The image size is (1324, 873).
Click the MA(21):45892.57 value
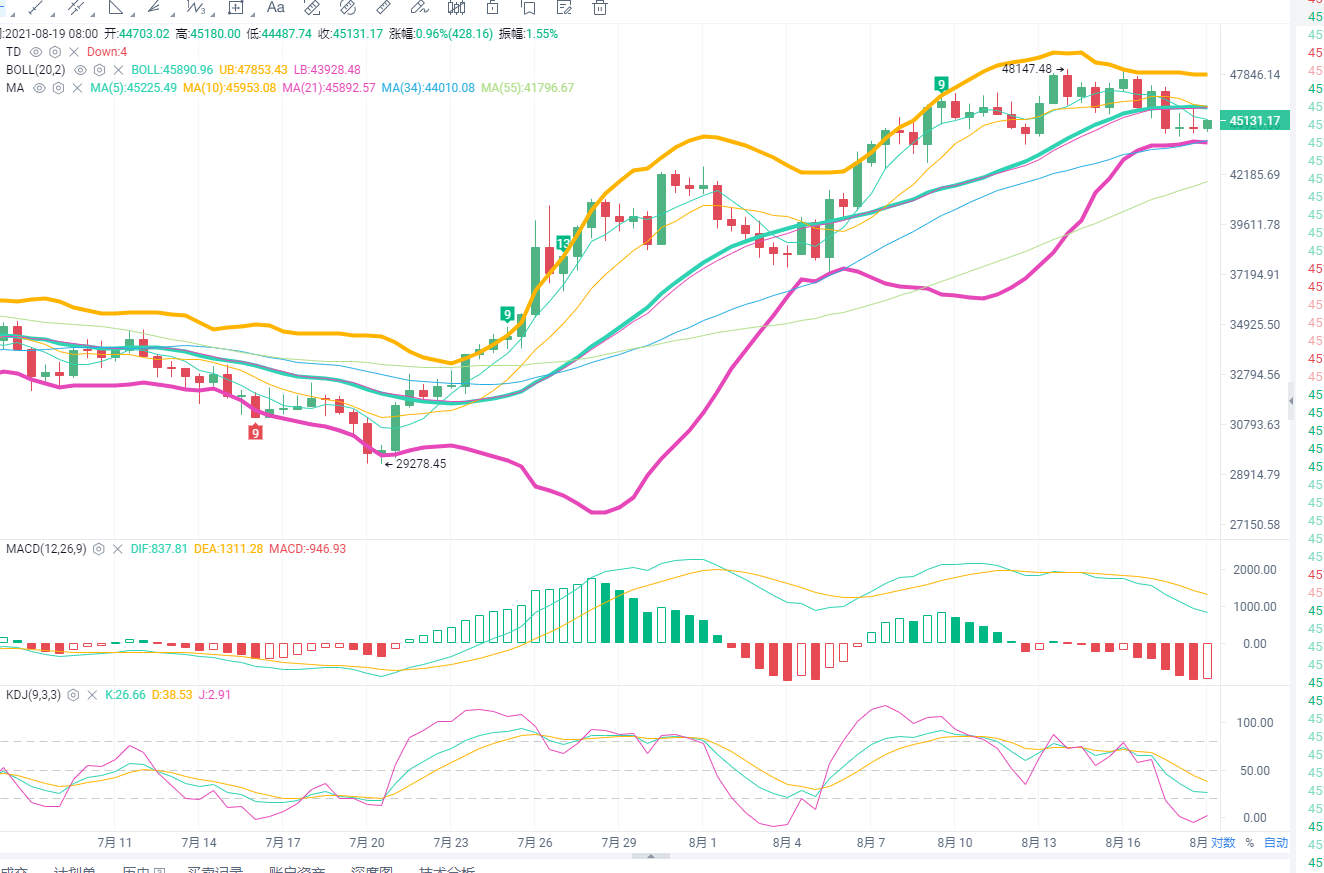click(x=329, y=88)
